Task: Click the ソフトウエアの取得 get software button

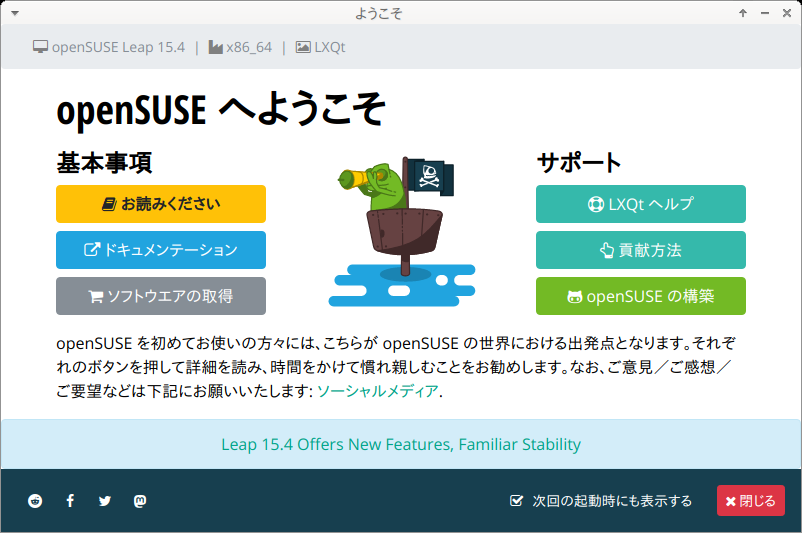Action: tap(161, 296)
